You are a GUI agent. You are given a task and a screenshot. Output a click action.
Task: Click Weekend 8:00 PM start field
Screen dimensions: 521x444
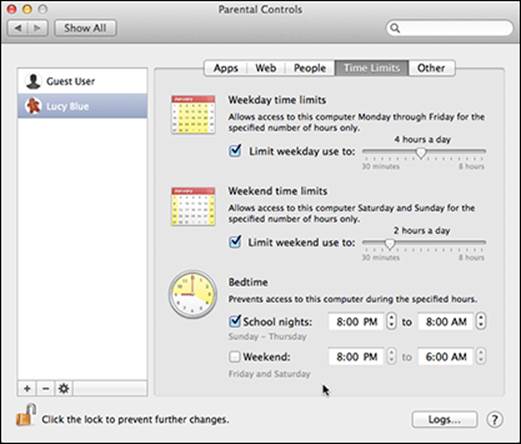coord(357,357)
